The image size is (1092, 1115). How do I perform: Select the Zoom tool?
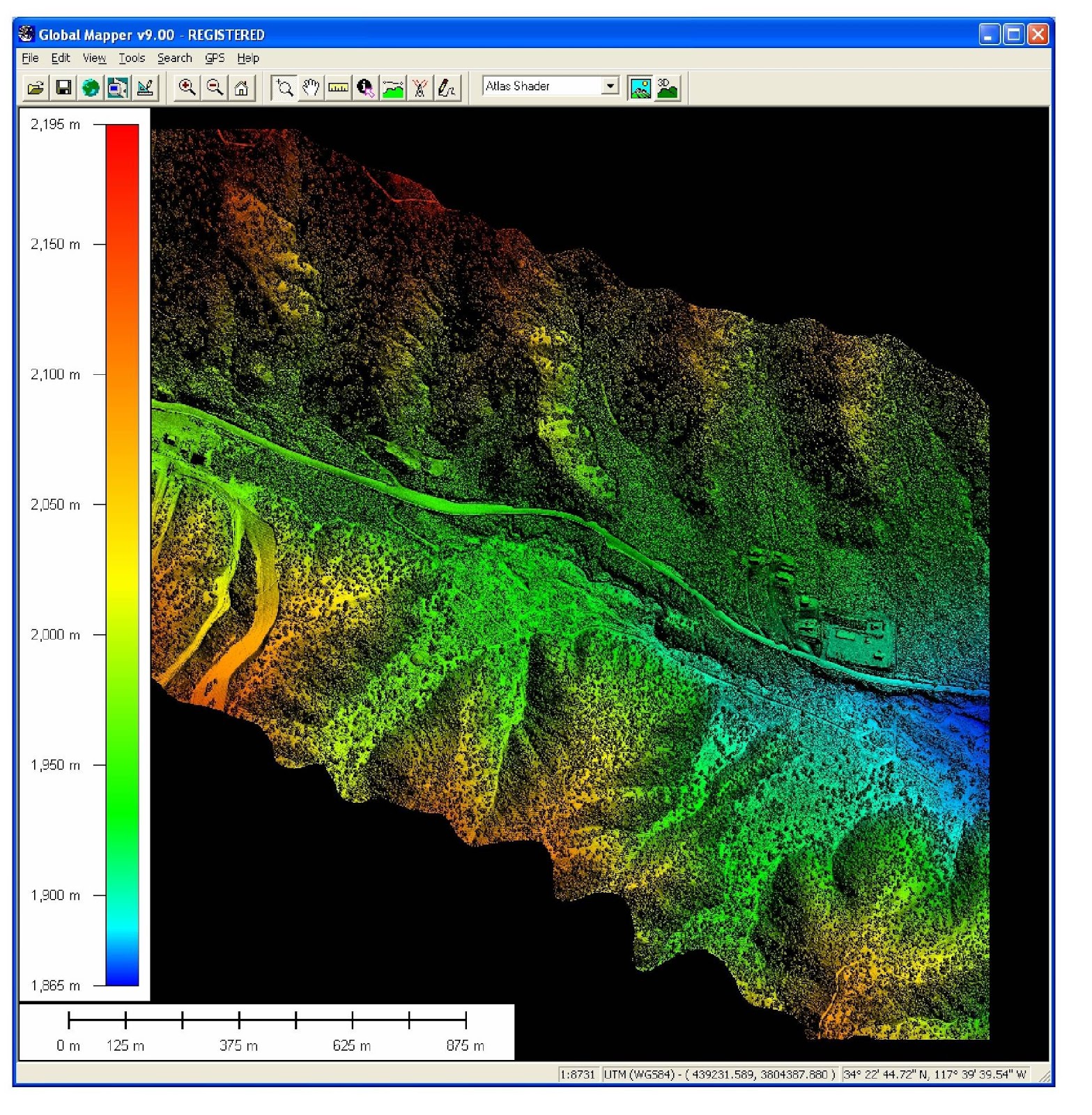284,88
